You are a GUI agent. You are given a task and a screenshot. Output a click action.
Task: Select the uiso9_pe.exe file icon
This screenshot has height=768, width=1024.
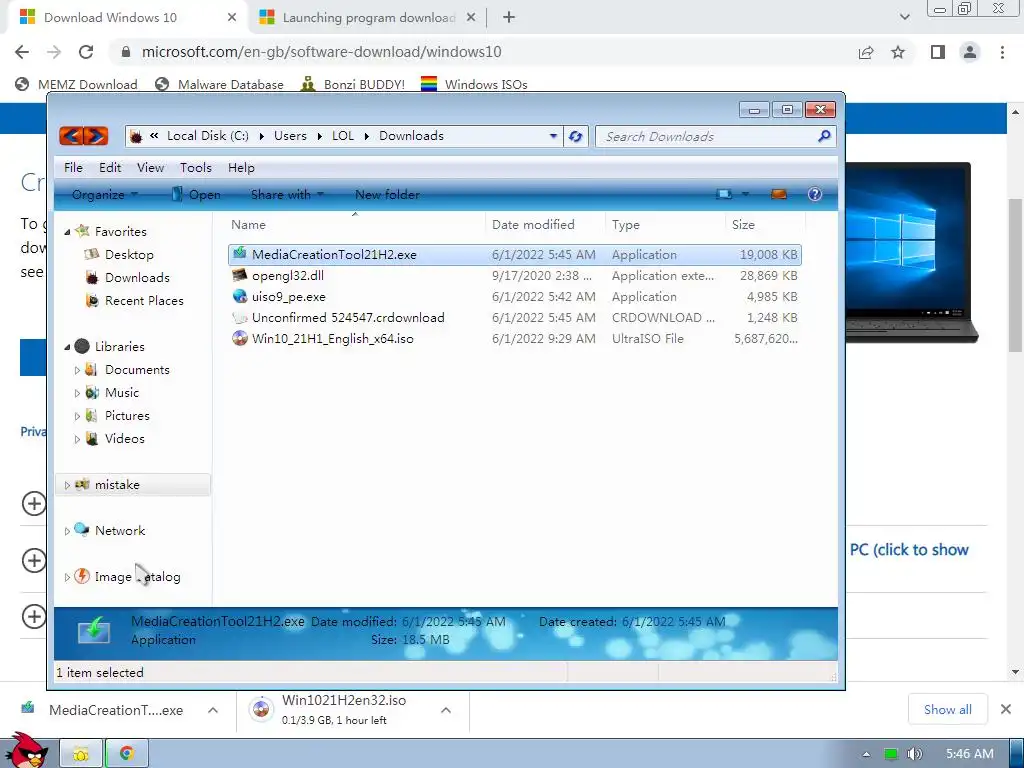point(240,296)
